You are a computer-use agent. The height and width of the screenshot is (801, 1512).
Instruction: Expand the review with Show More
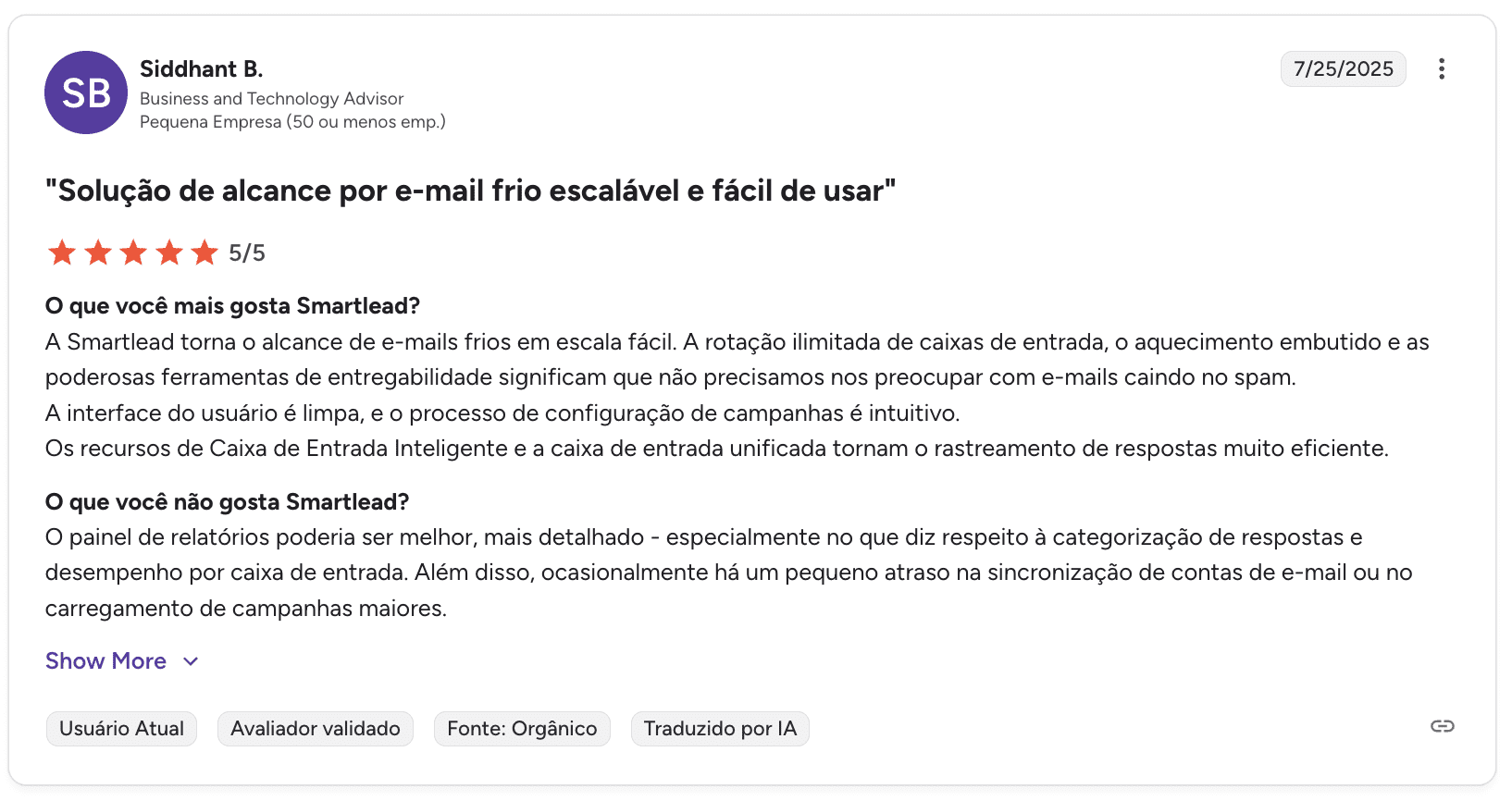click(x=105, y=661)
